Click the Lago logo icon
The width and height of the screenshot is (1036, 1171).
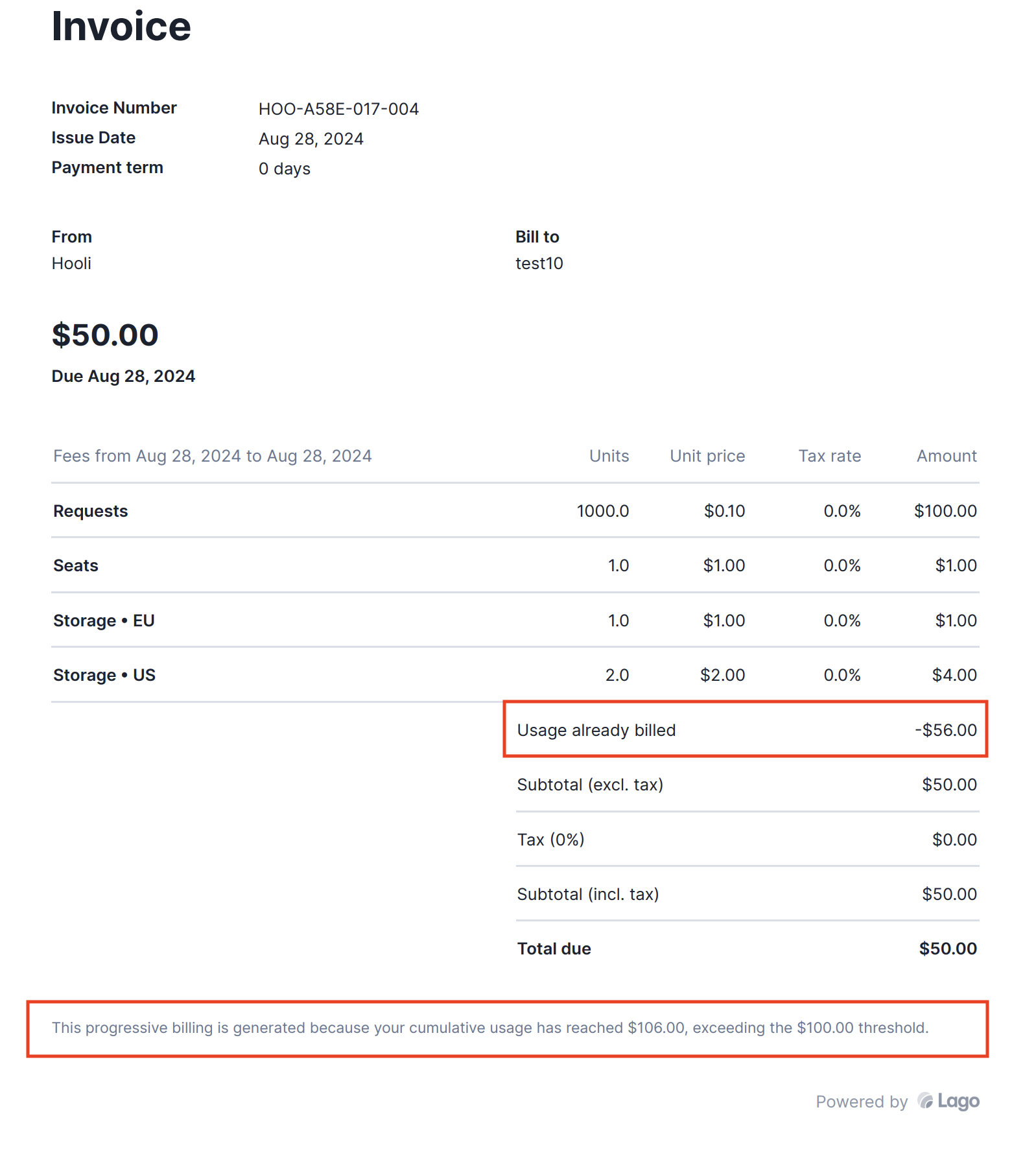pos(925,1100)
